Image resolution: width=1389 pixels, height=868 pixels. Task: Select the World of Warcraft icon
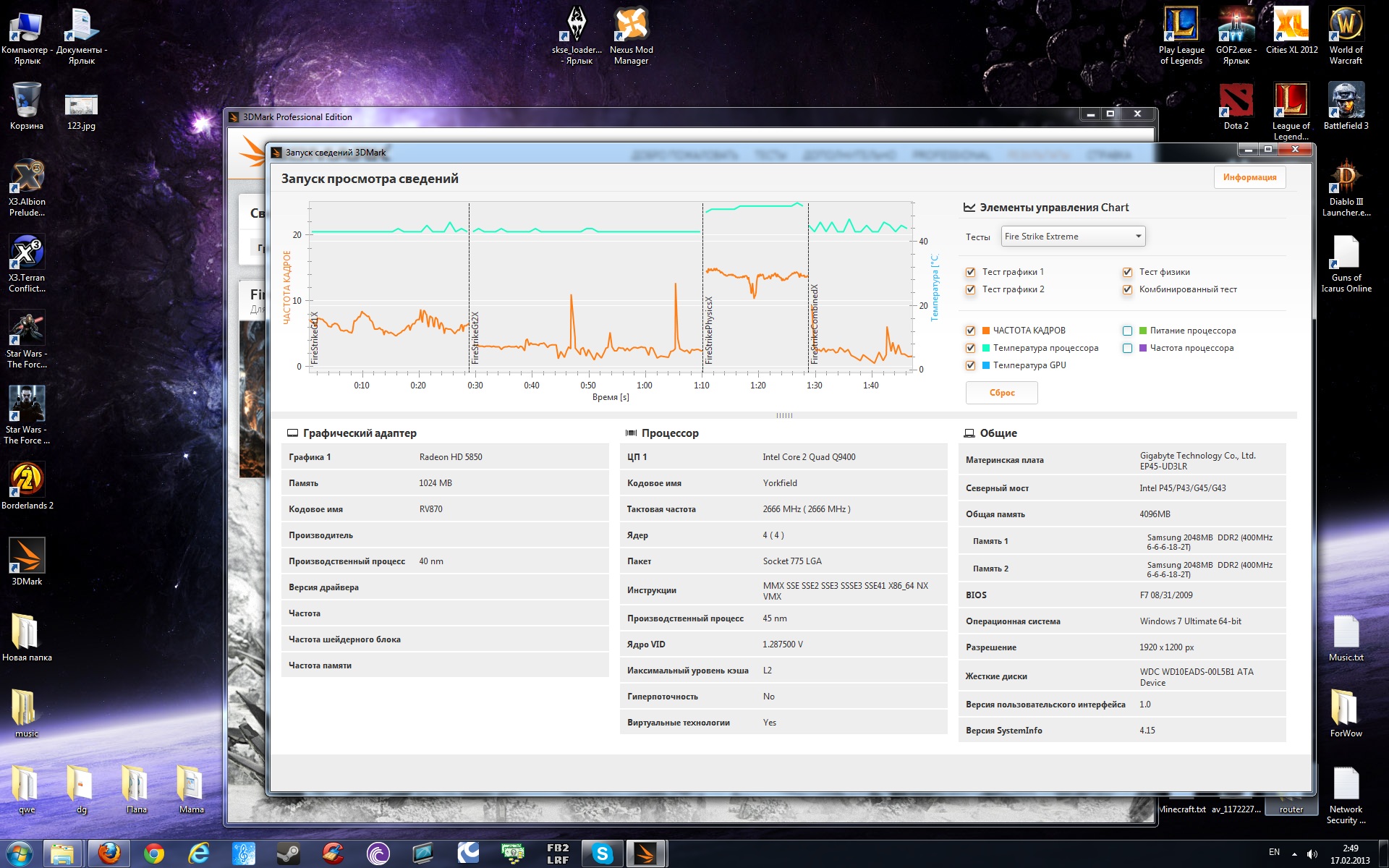click(1346, 36)
